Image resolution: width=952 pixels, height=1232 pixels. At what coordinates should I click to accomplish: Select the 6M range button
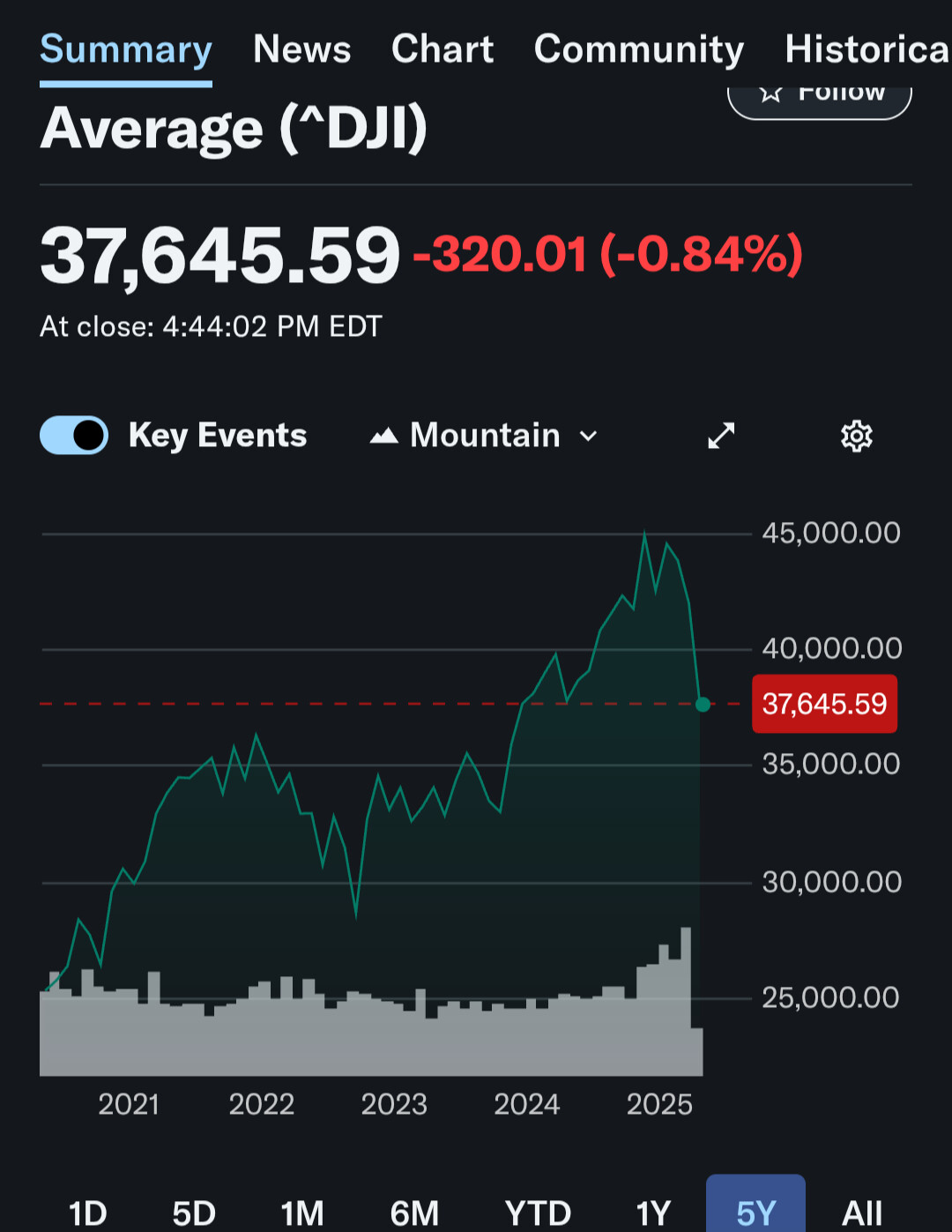pyautogui.click(x=414, y=1213)
